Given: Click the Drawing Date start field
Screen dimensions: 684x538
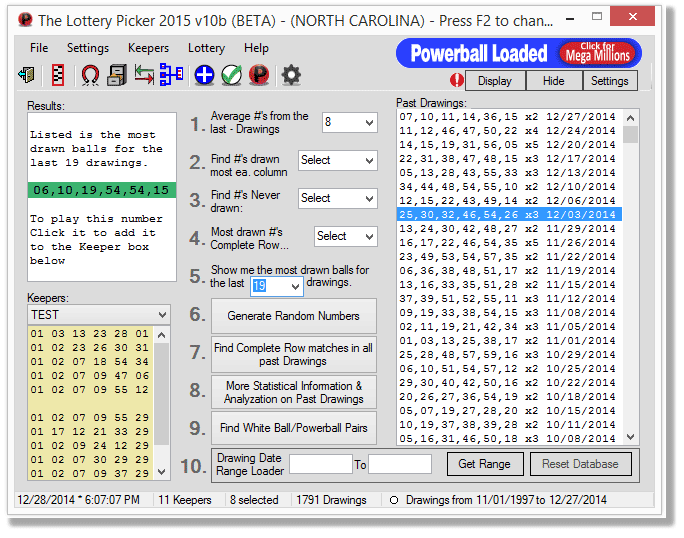Looking at the screenshot, I should tap(321, 464).
